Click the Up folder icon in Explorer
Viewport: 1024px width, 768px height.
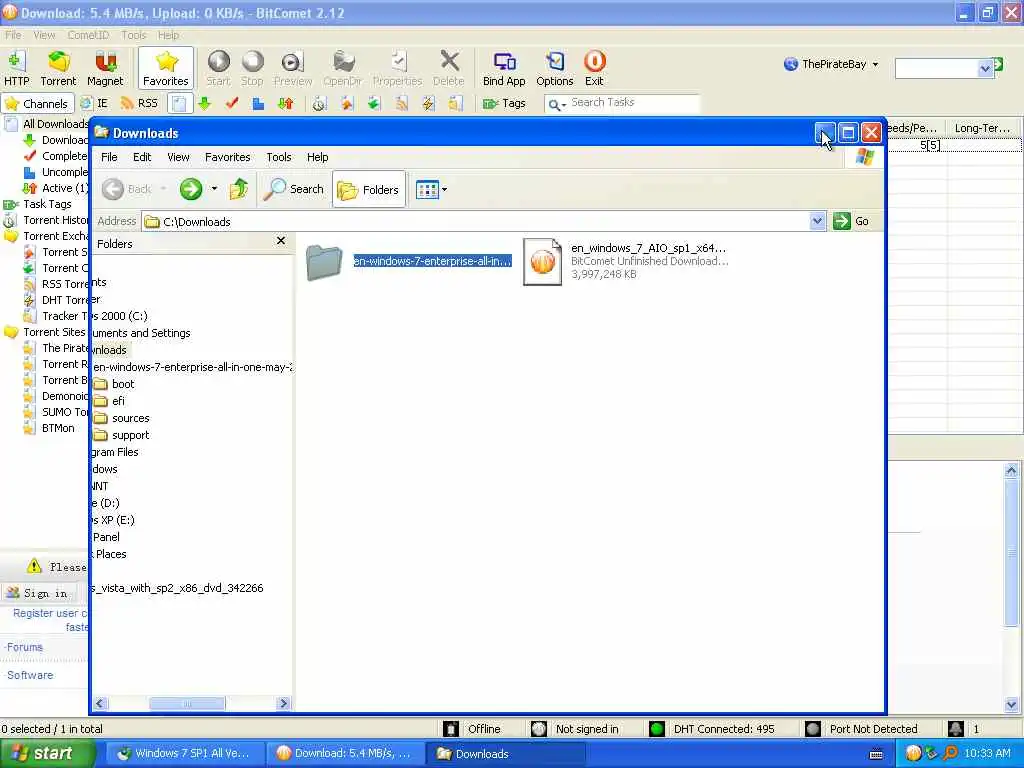(x=238, y=189)
